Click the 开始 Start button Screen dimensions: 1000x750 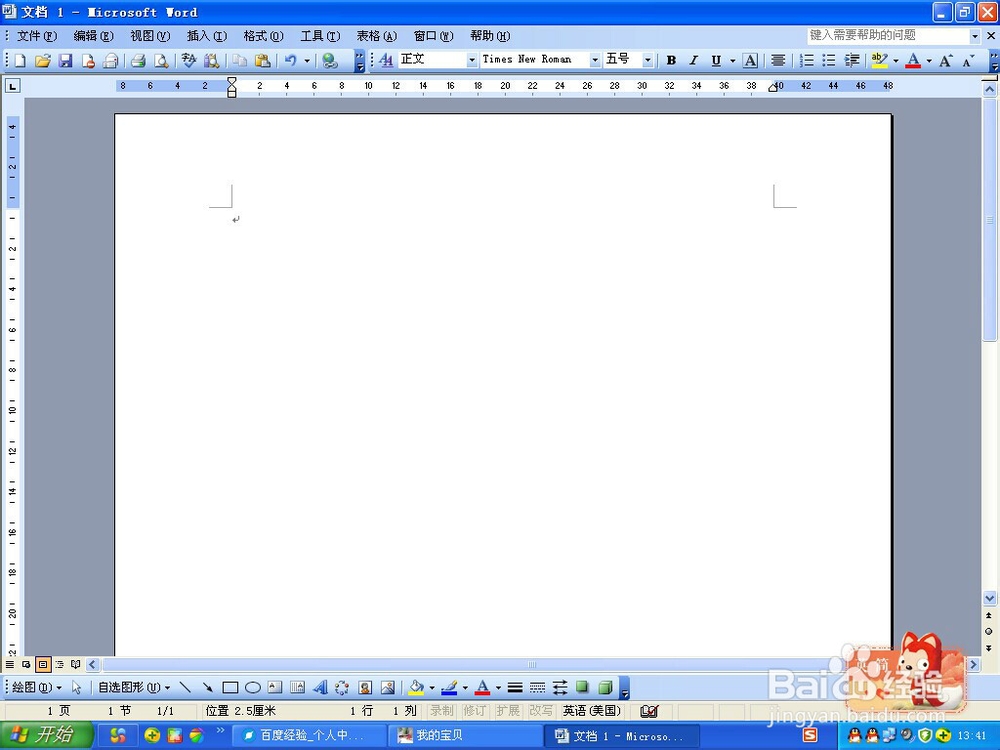[46, 735]
